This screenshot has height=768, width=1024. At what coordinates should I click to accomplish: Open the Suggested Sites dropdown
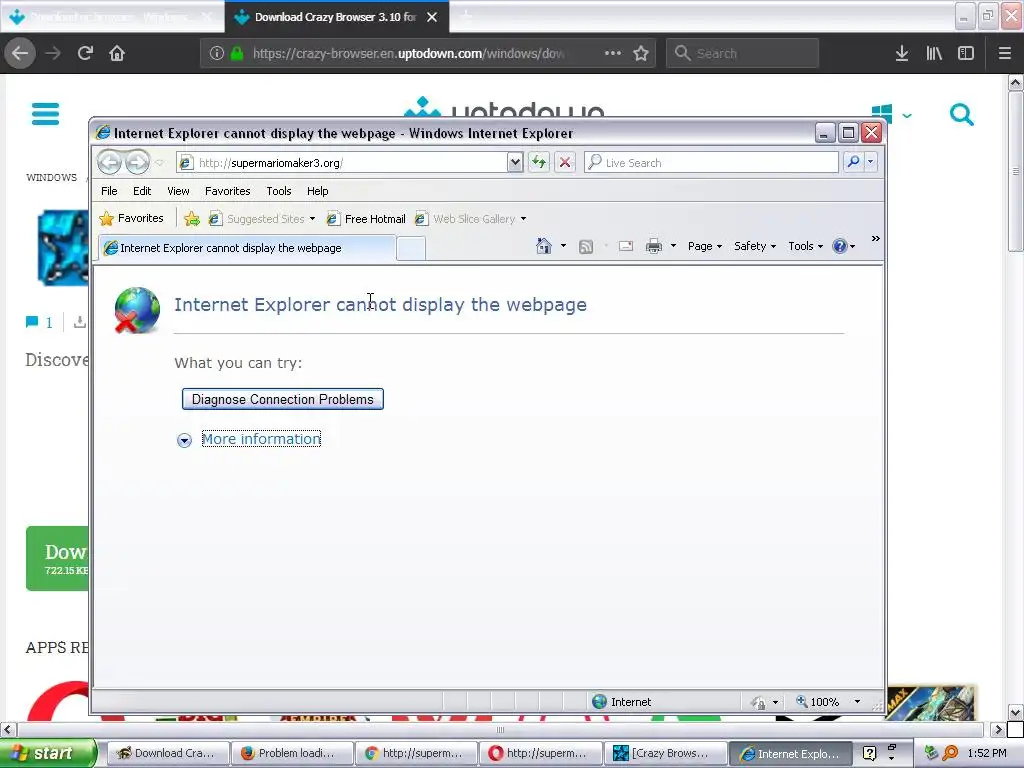coord(312,219)
